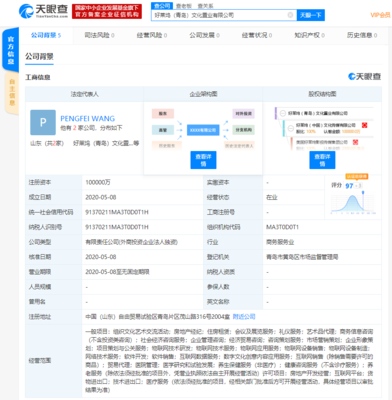392x400 pixels.
Task: Click the 对外投资 node in the structure diagram
Action: pos(244,114)
